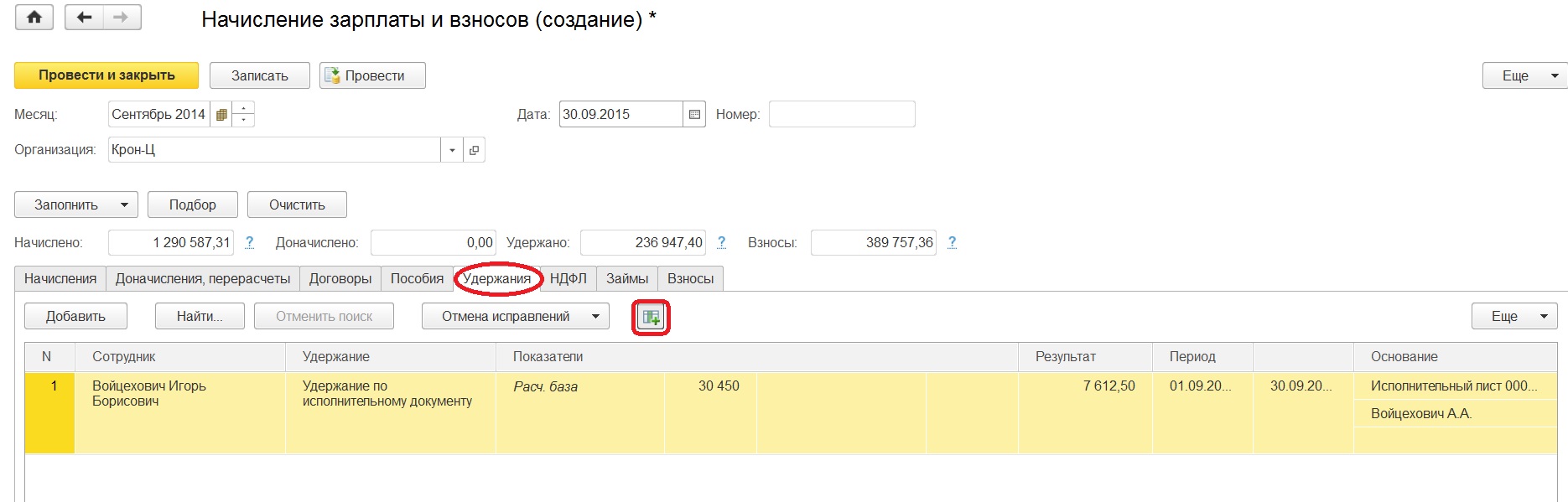Click the Удержано value 236 947,40
This screenshot has height=502, width=1568.
click(x=643, y=243)
